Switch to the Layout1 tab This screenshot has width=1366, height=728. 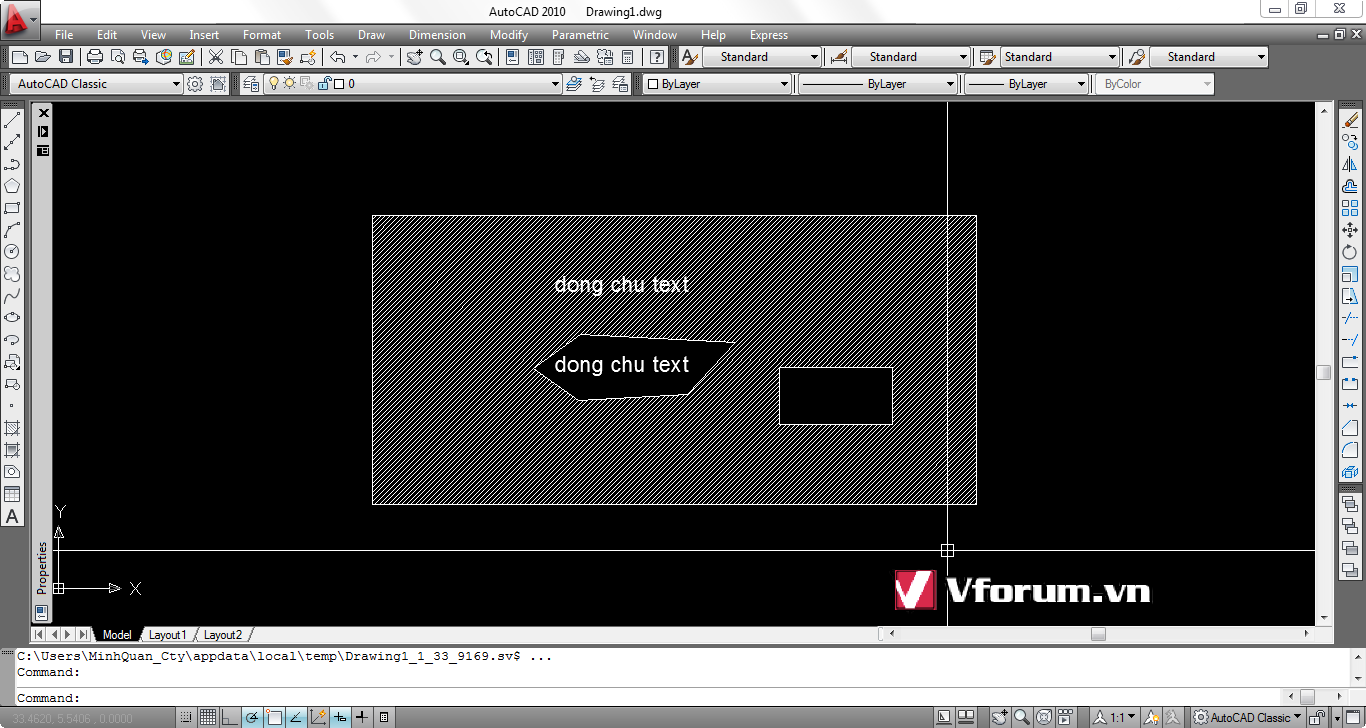pyautogui.click(x=167, y=635)
